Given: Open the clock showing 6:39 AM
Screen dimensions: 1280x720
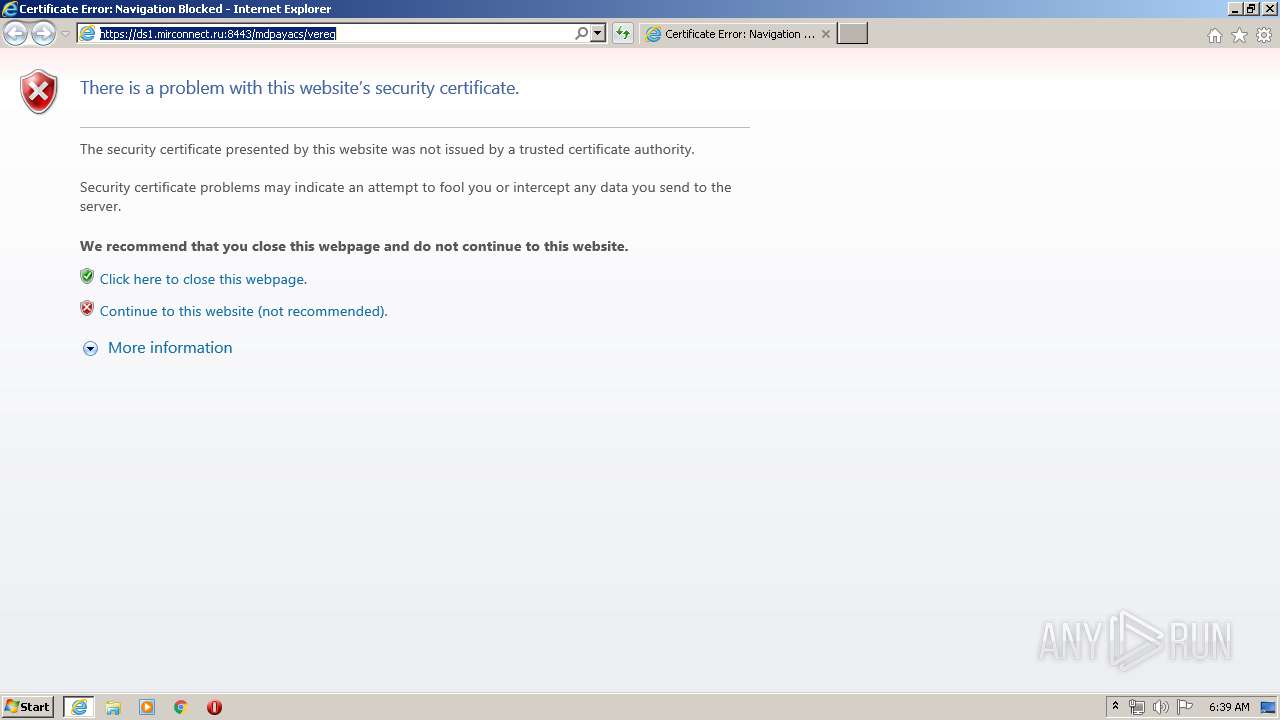Looking at the screenshot, I should coord(1229,707).
